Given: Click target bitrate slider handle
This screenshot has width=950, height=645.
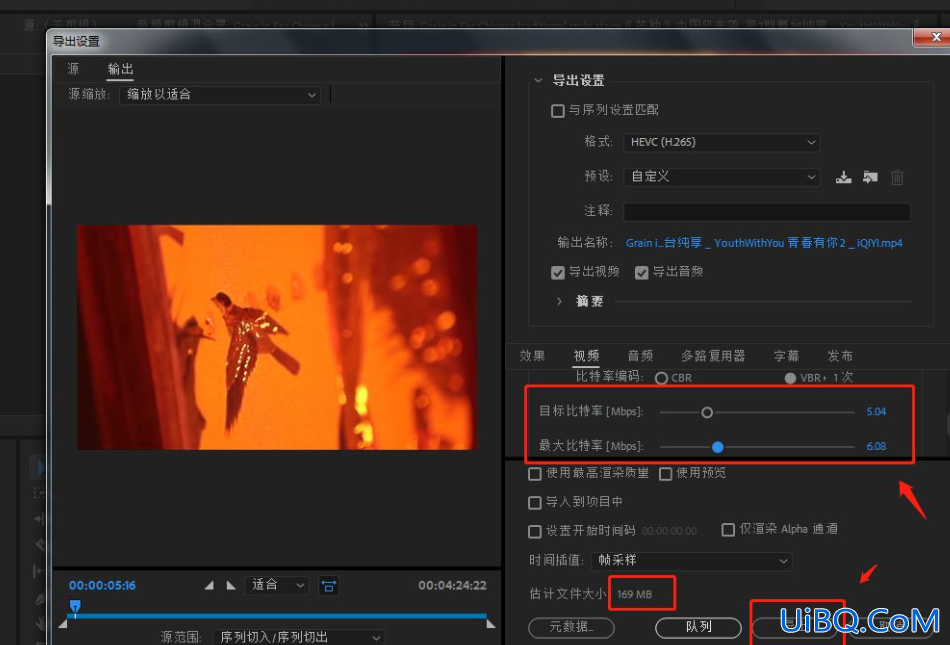Looking at the screenshot, I should click(706, 412).
